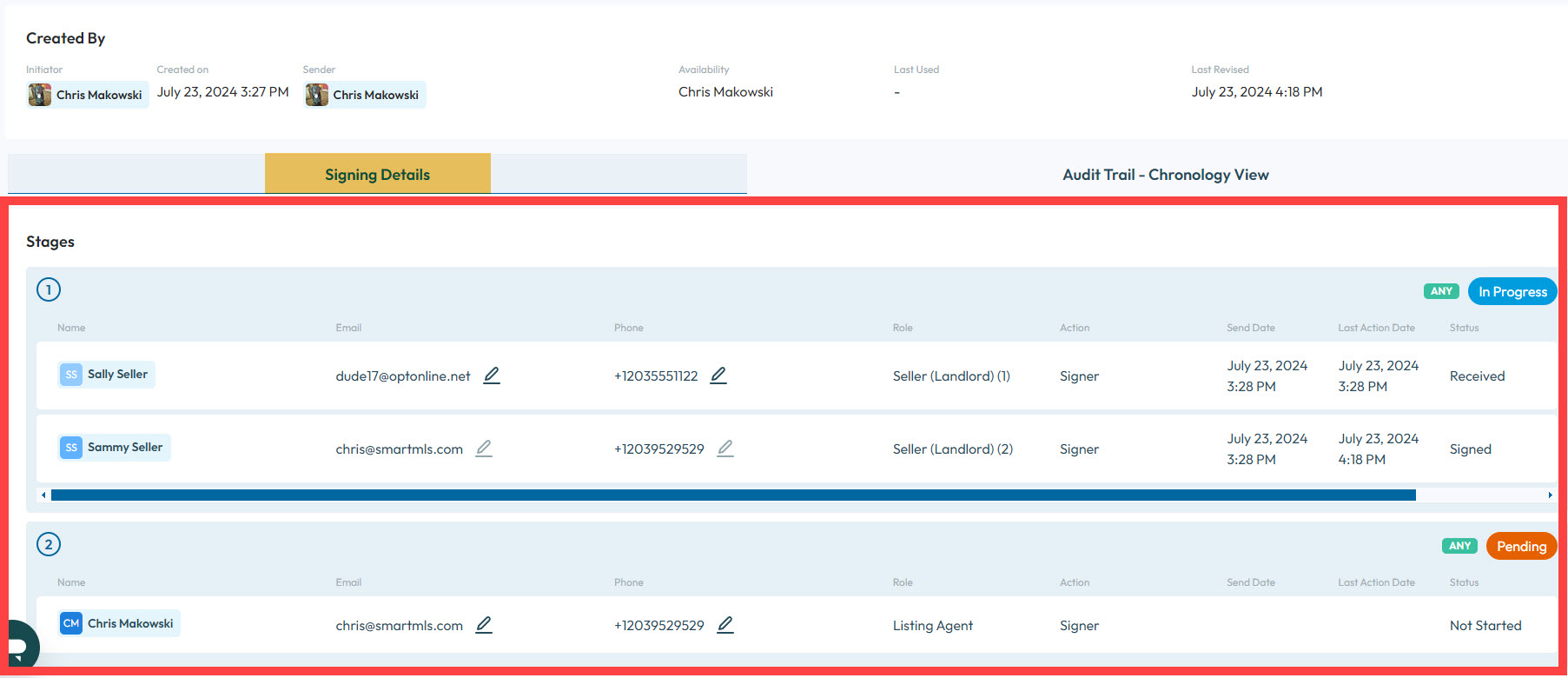The height and width of the screenshot is (678, 1568).
Task: Edit Sally Seller's email address pencil icon
Action: [x=492, y=376]
